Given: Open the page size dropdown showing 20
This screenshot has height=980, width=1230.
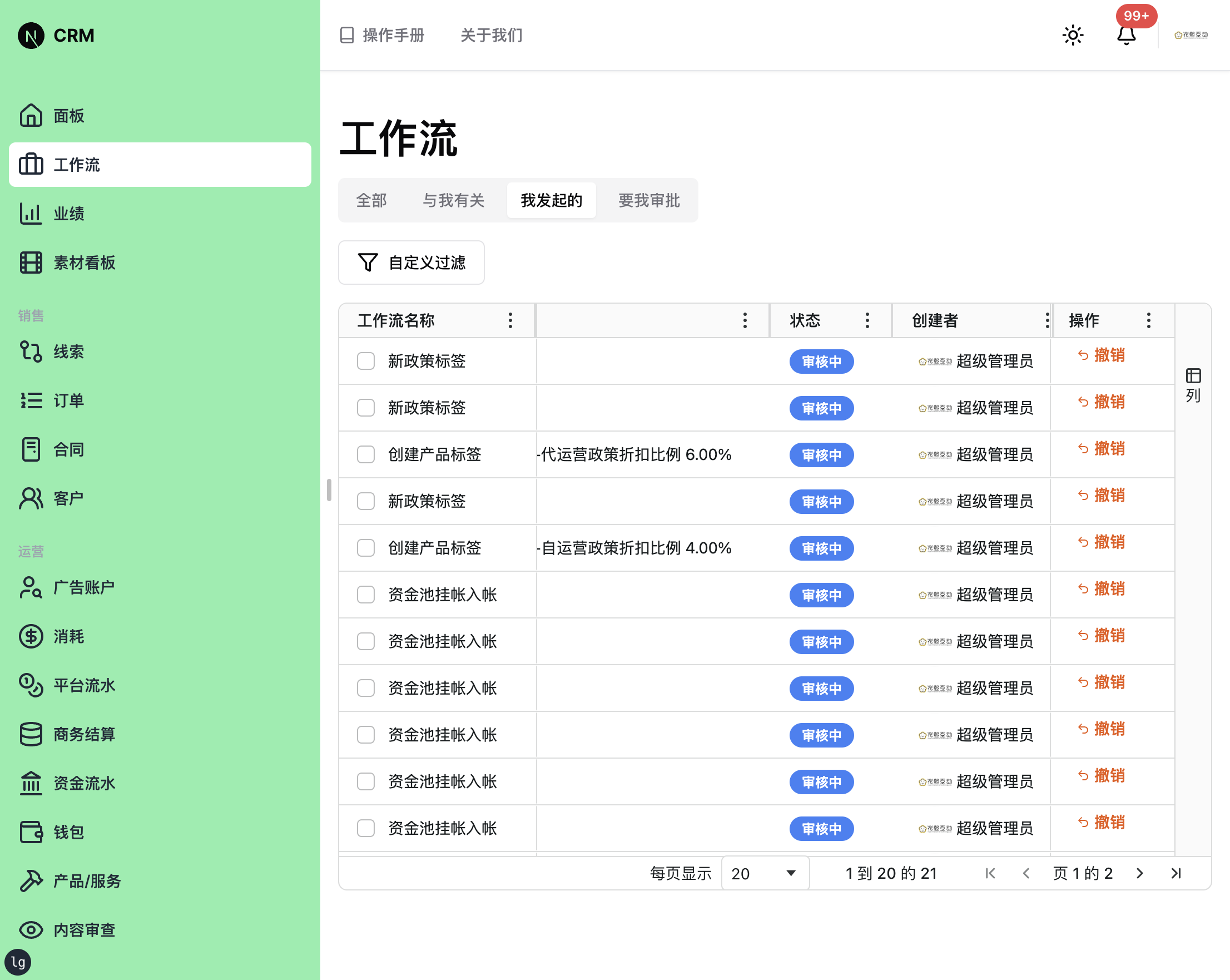Looking at the screenshot, I should [x=765, y=873].
